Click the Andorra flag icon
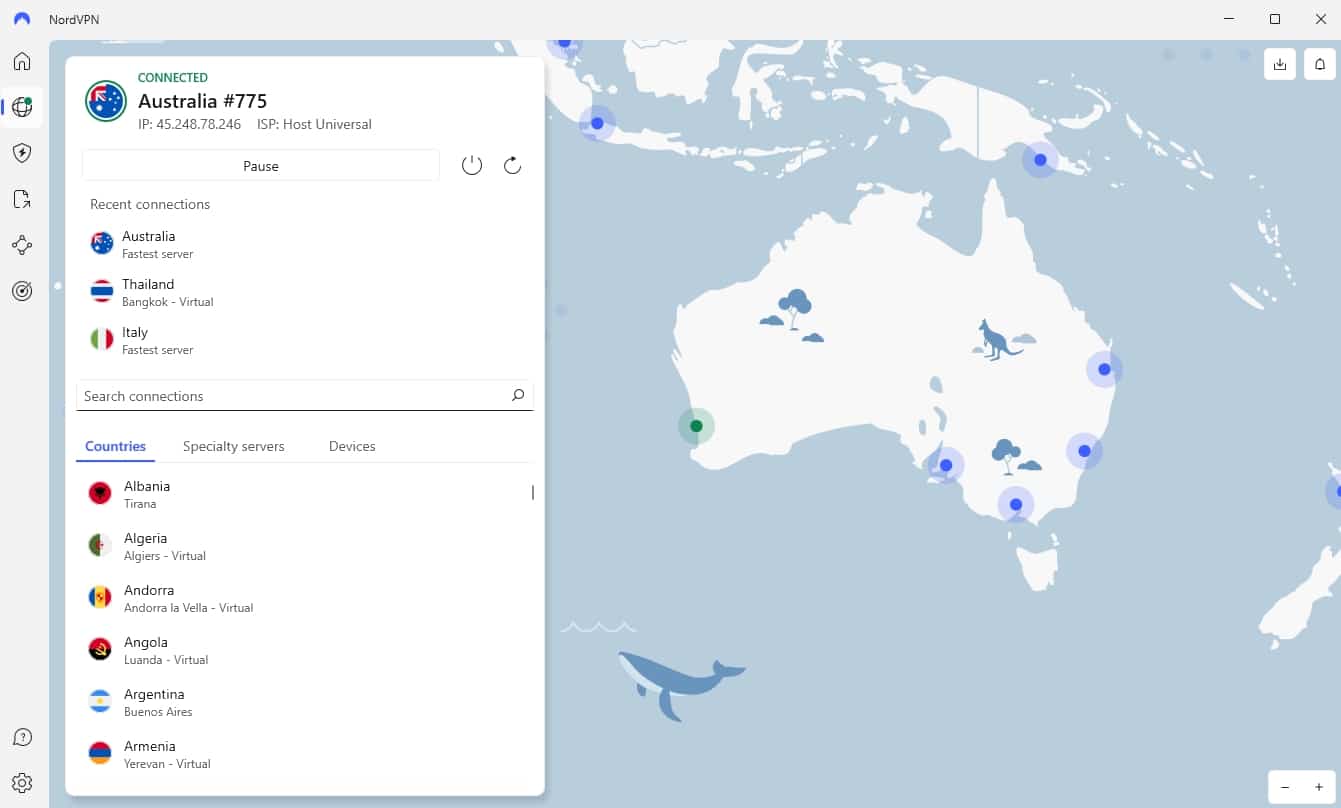This screenshot has width=1341, height=808. [x=100, y=597]
